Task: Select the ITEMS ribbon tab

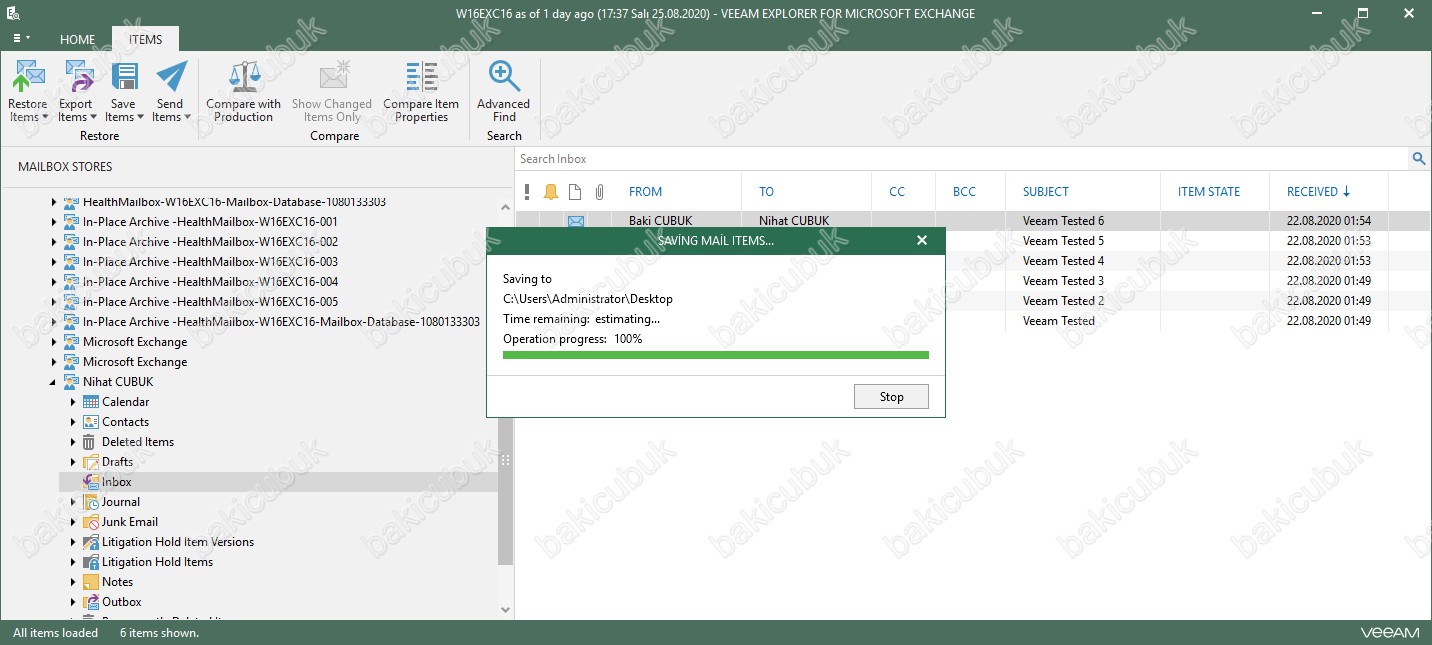Action: 145,40
